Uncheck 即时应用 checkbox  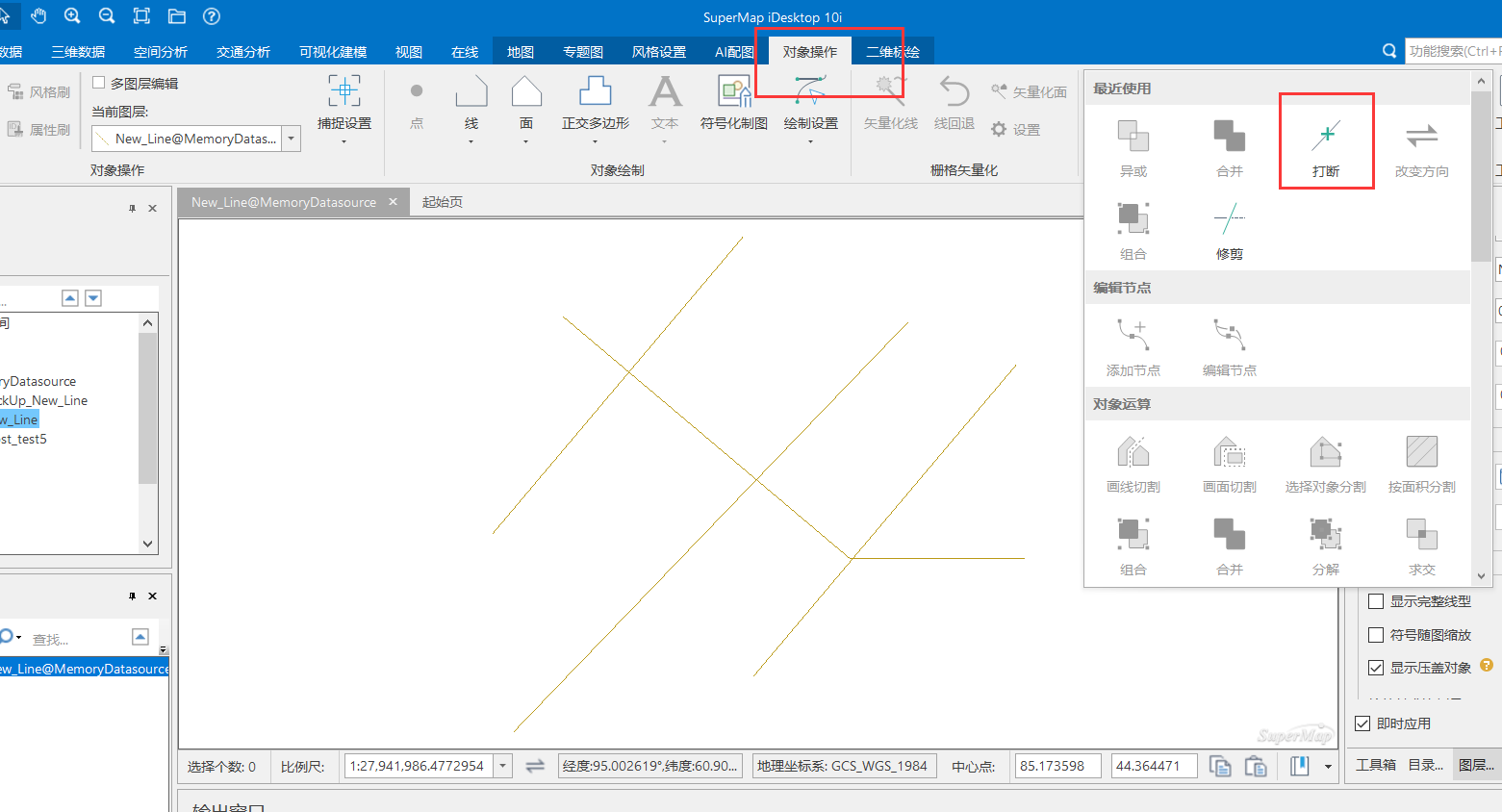pos(1362,723)
